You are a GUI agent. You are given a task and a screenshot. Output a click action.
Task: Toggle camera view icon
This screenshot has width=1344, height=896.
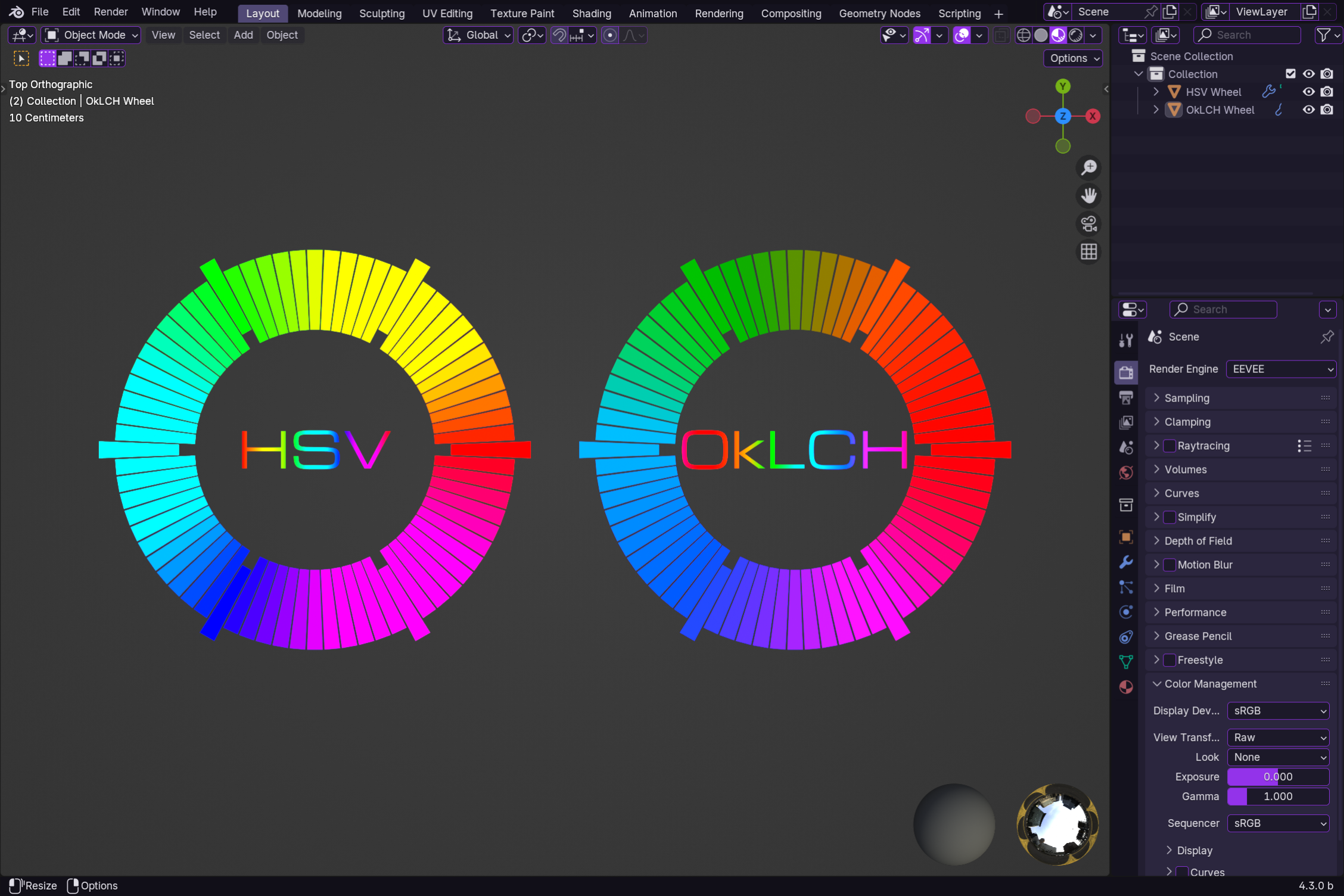tap(1088, 223)
